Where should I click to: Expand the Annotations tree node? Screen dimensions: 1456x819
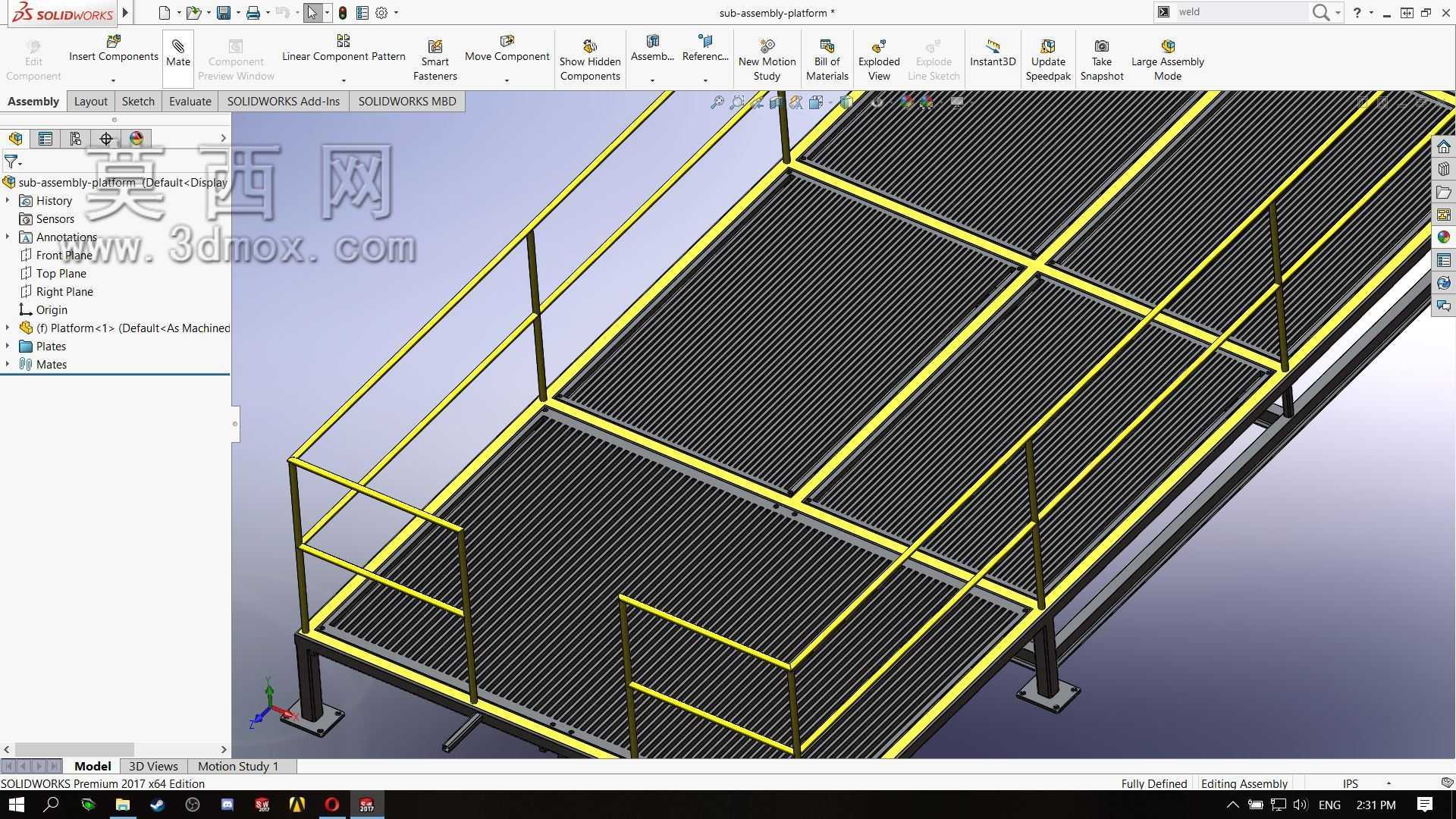point(8,237)
